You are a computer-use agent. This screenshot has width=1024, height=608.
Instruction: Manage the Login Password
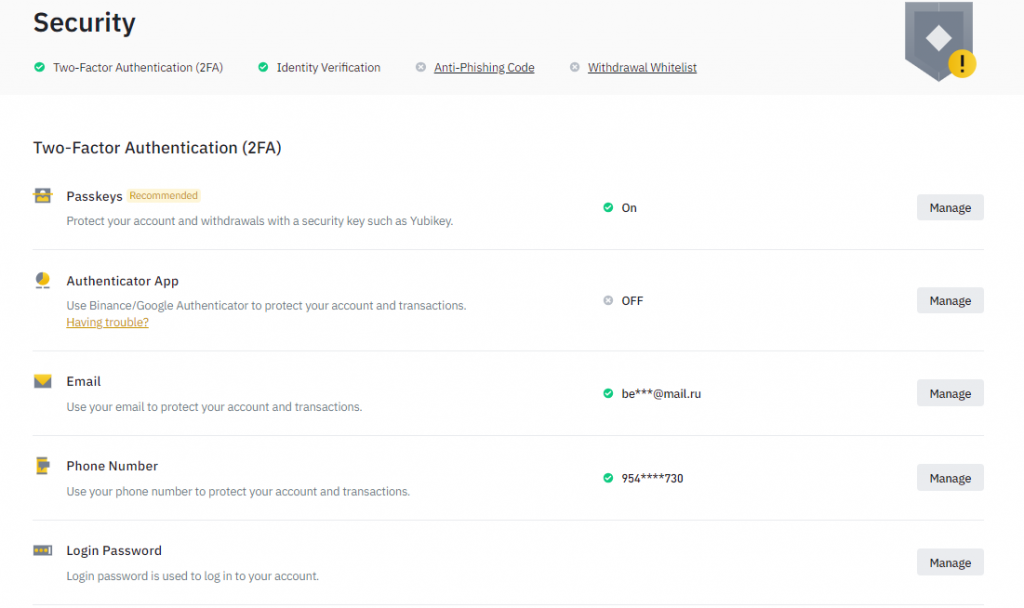949,563
